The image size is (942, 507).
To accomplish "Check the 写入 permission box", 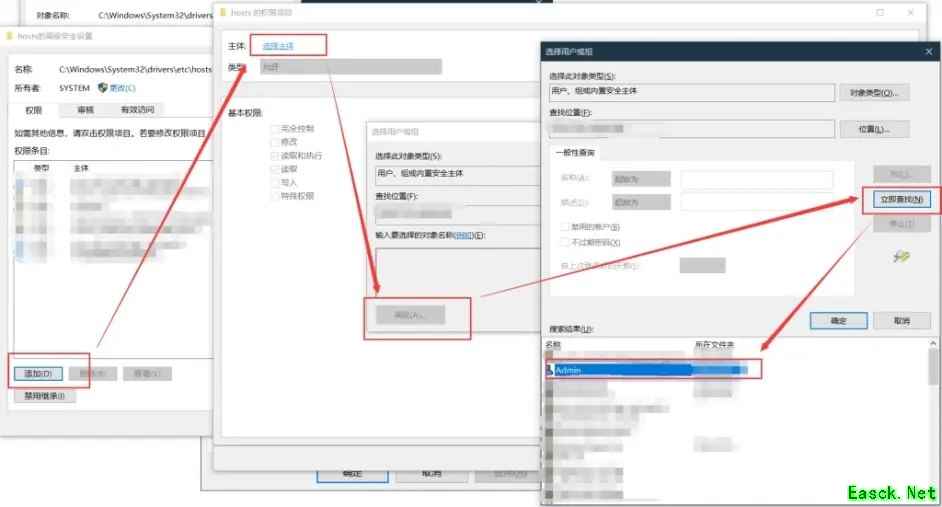I will 275,182.
